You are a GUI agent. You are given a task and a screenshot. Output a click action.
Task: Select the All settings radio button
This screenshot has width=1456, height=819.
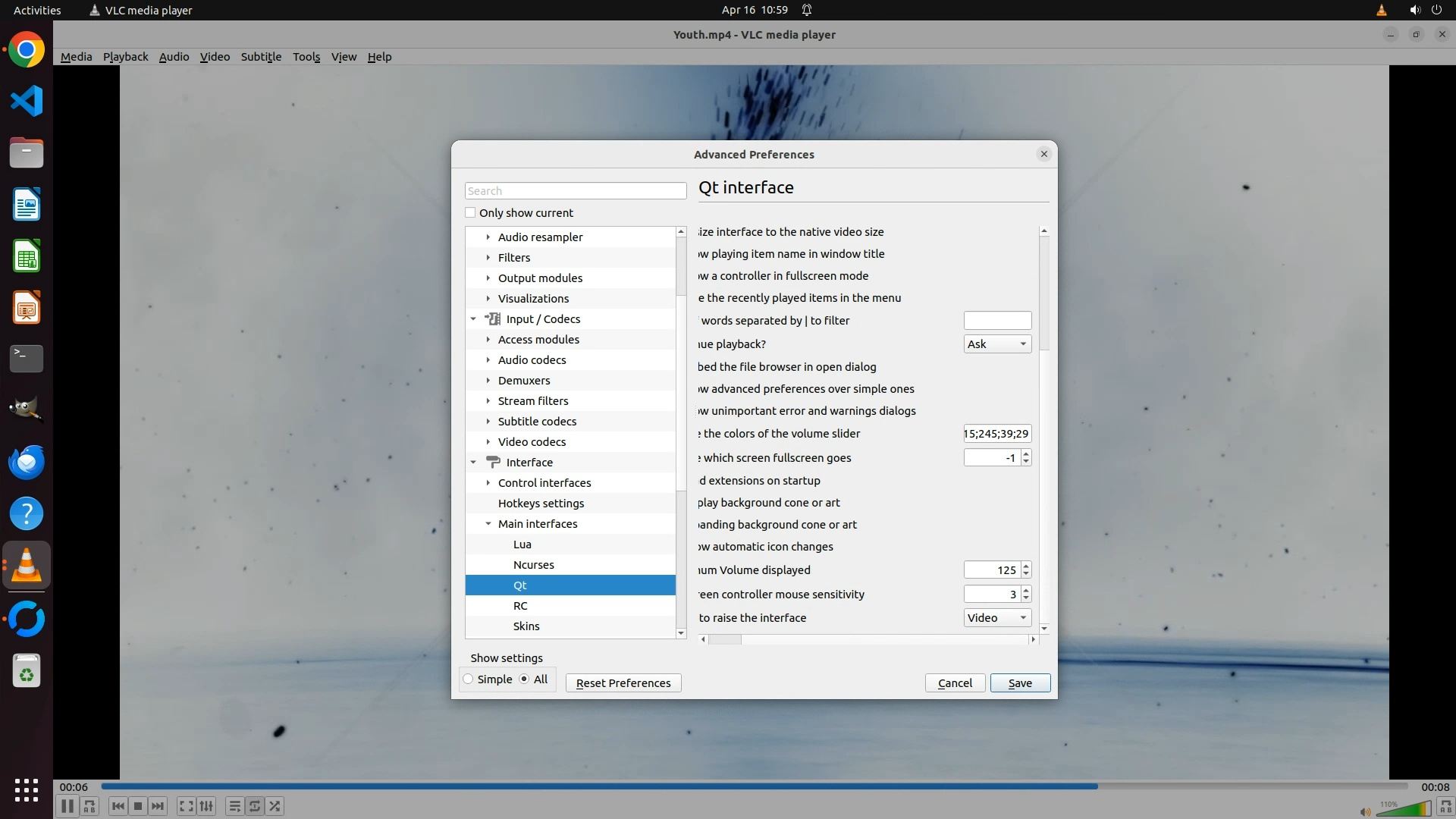[x=524, y=679]
